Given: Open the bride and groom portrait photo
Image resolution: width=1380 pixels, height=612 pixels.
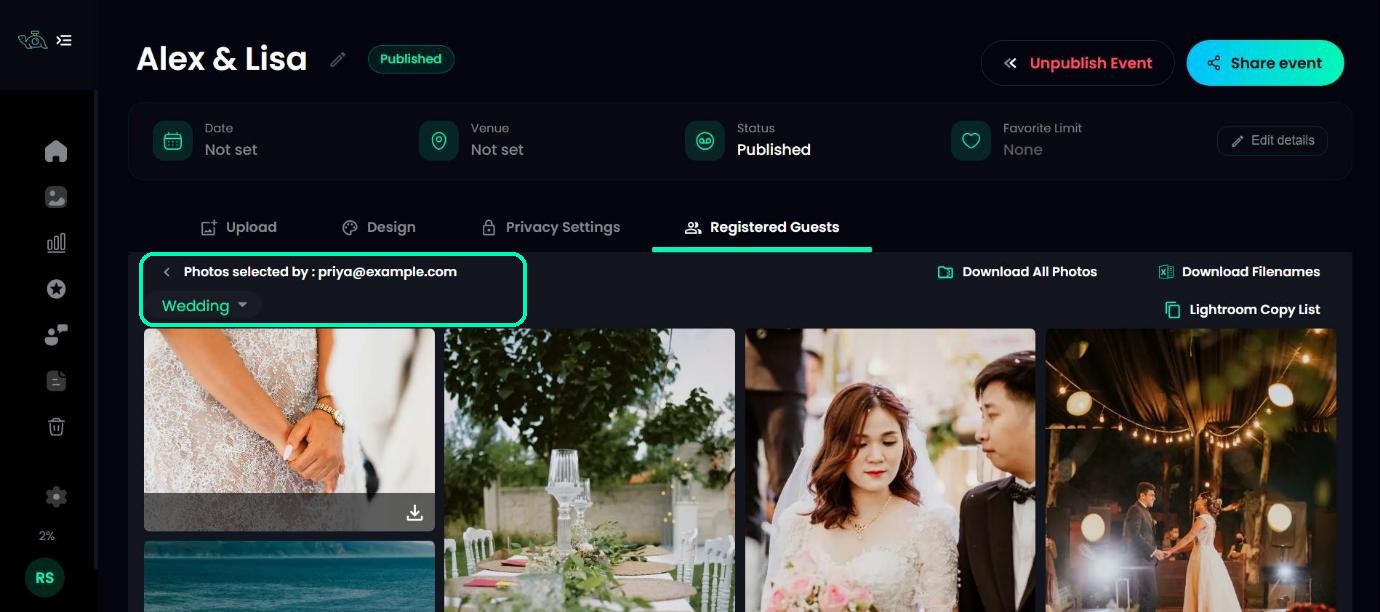Looking at the screenshot, I should [x=890, y=470].
